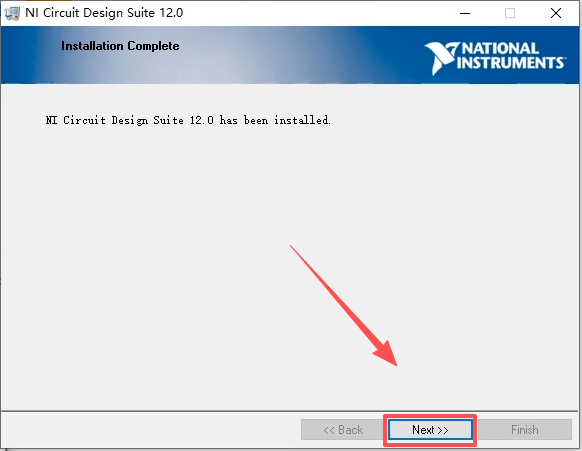
Task: Click the National Instruments eagle emblem
Action: point(441,58)
